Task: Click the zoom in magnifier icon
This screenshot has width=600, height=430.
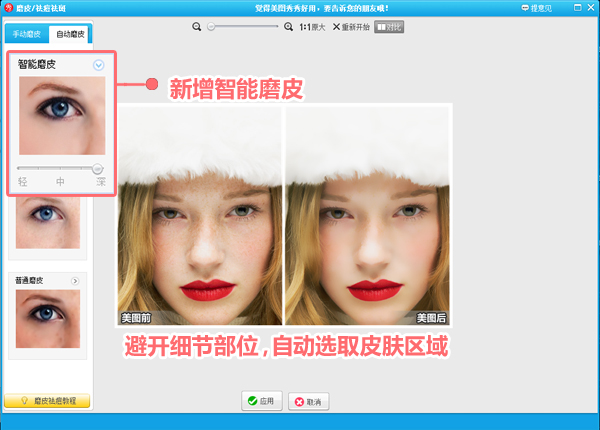Action: 289,27
